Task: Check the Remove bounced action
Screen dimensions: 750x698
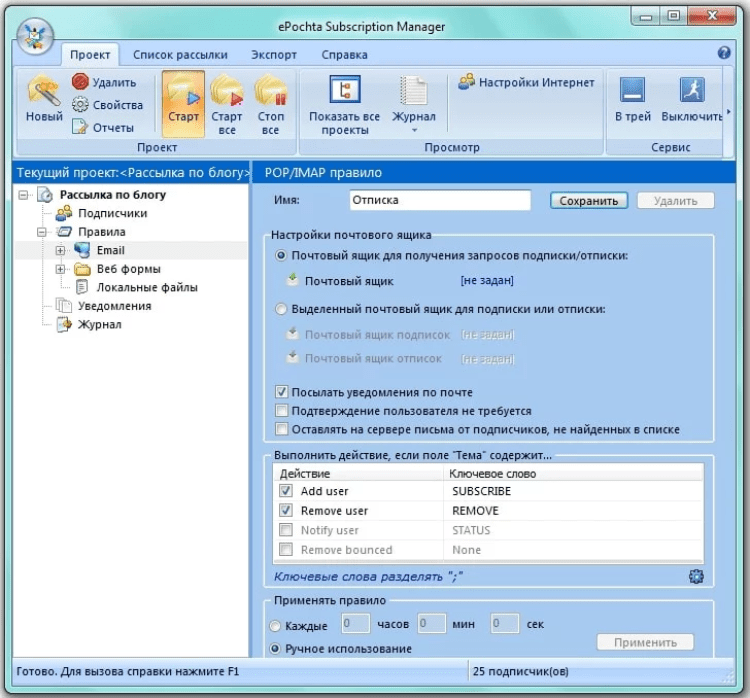Action: pyautogui.click(x=286, y=549)
